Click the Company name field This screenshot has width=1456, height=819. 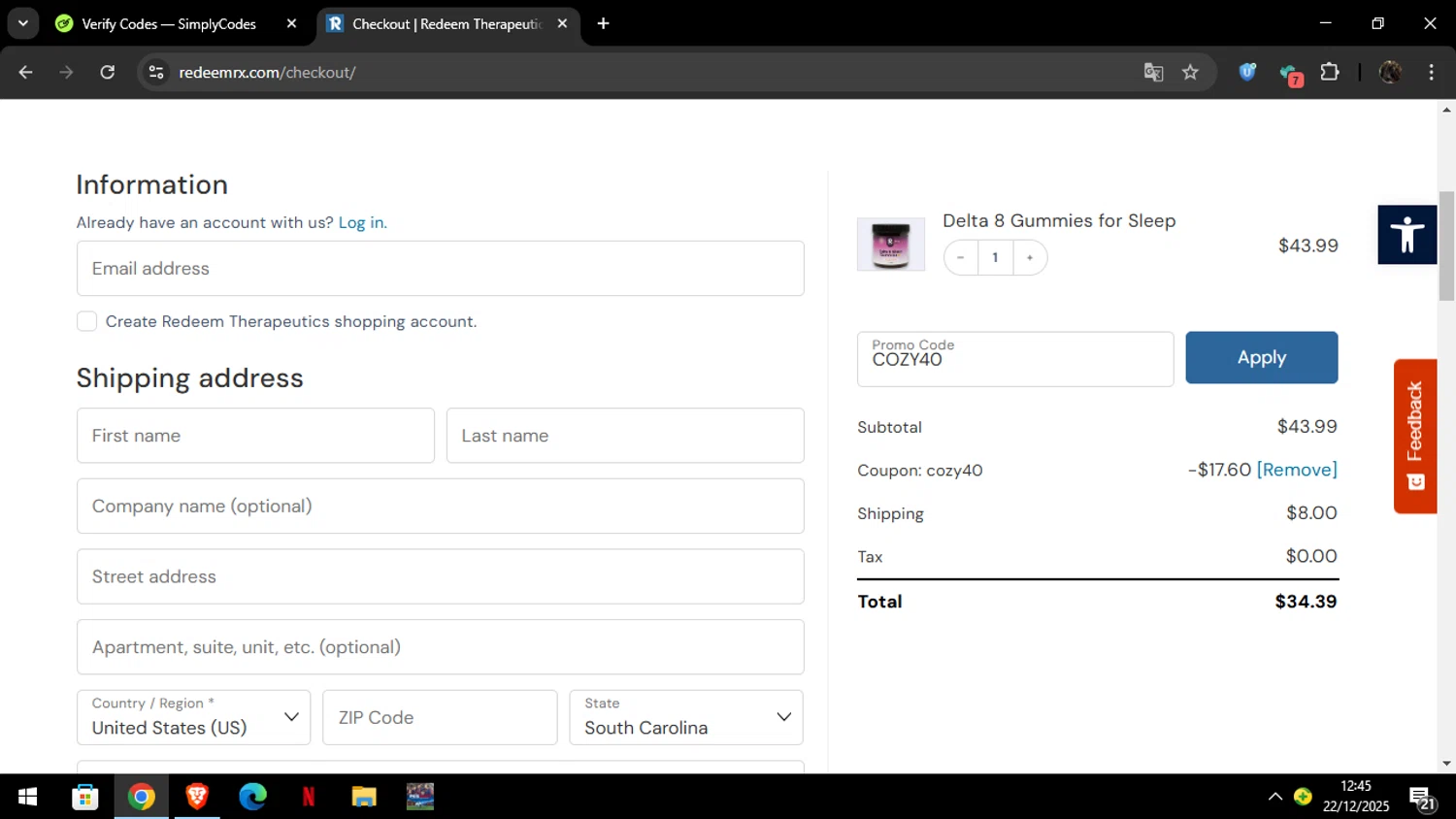[441, 506]
